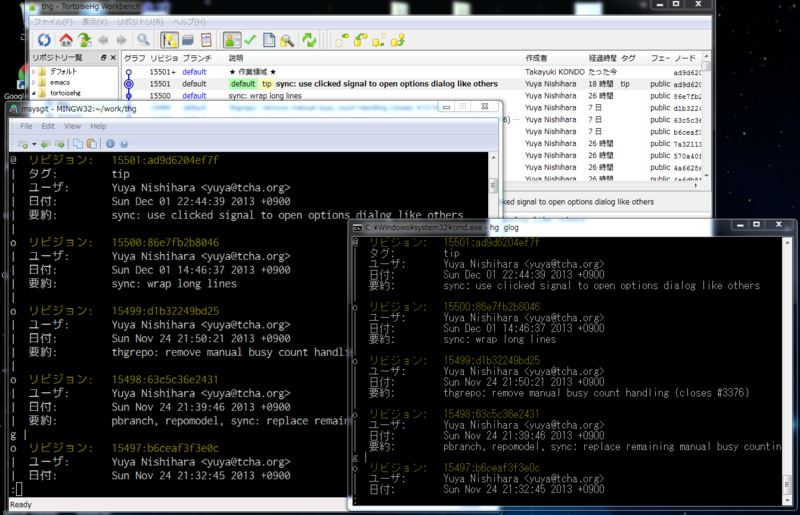Click the Paste icon in the msysgit toolbar
The image size is (800, 515).
[92, 144]
